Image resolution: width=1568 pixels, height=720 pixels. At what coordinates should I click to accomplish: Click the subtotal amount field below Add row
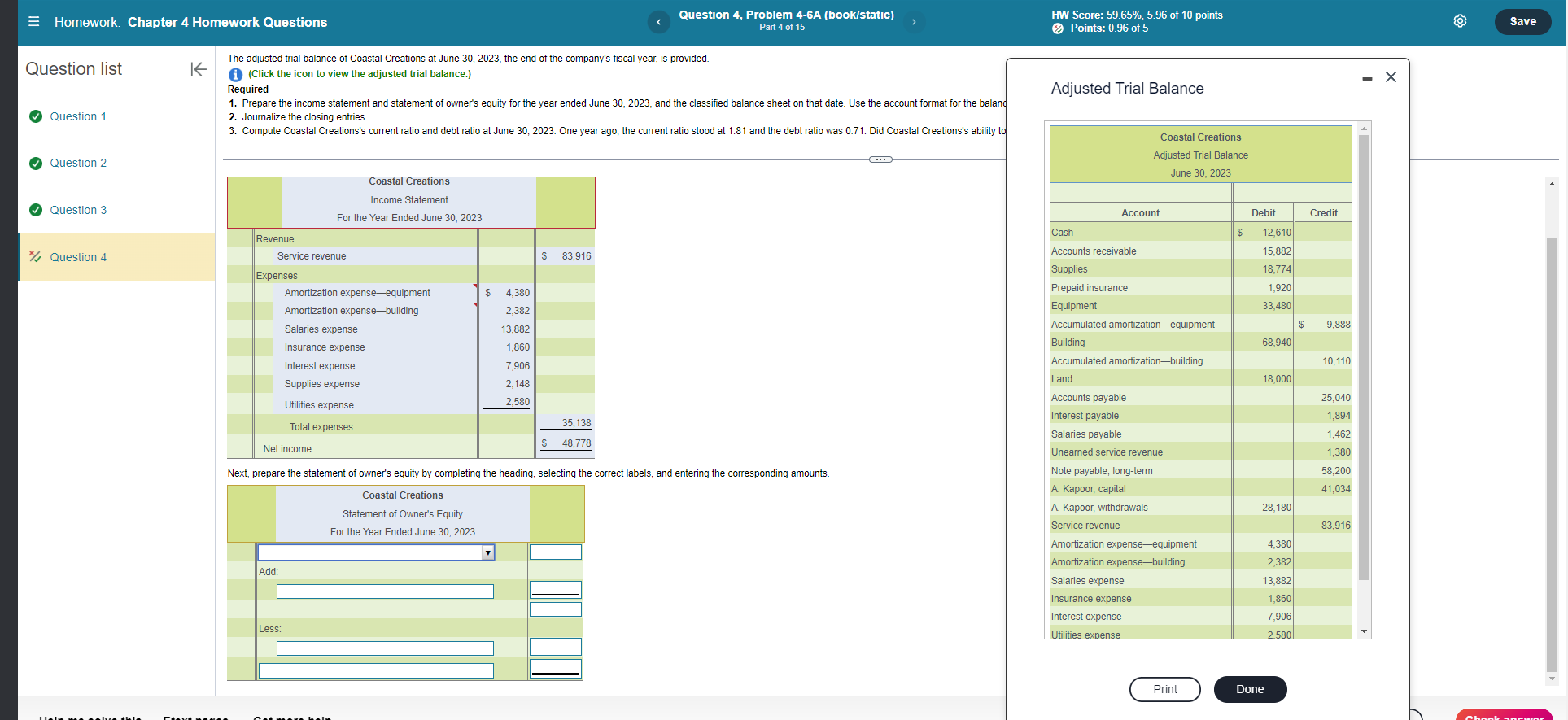click(556, 609)
